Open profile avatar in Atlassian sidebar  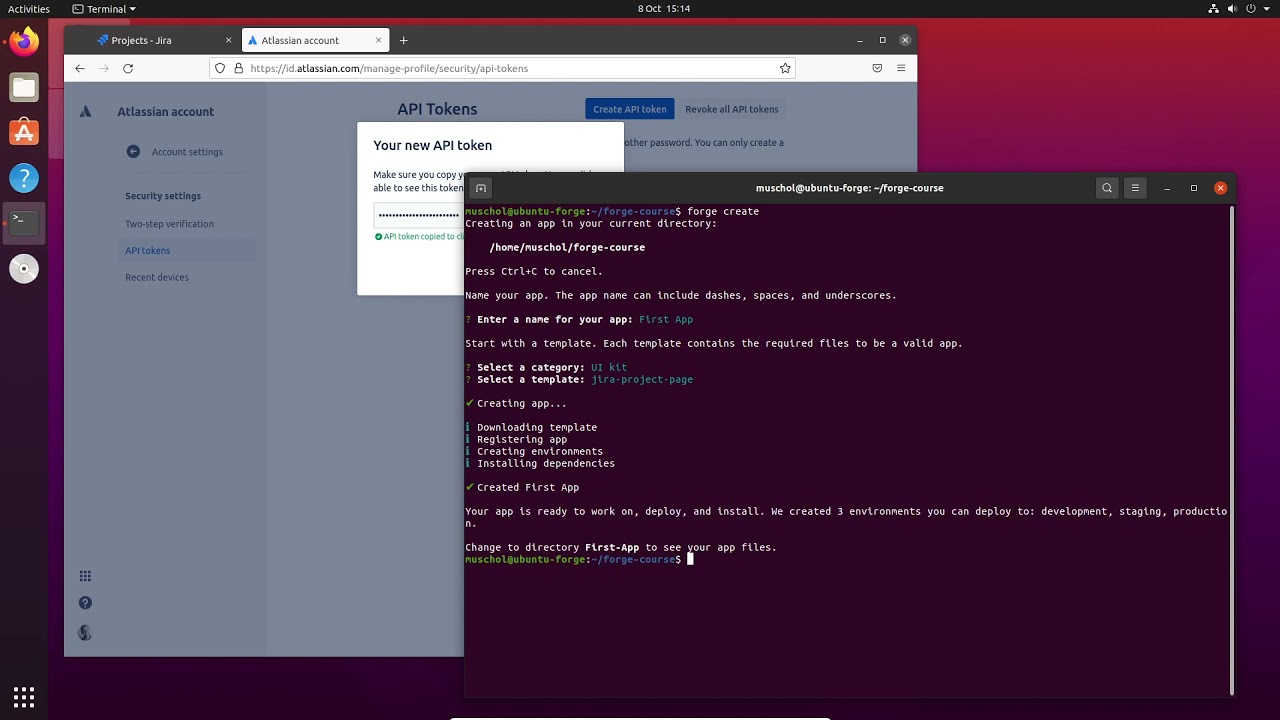(85, 632)
